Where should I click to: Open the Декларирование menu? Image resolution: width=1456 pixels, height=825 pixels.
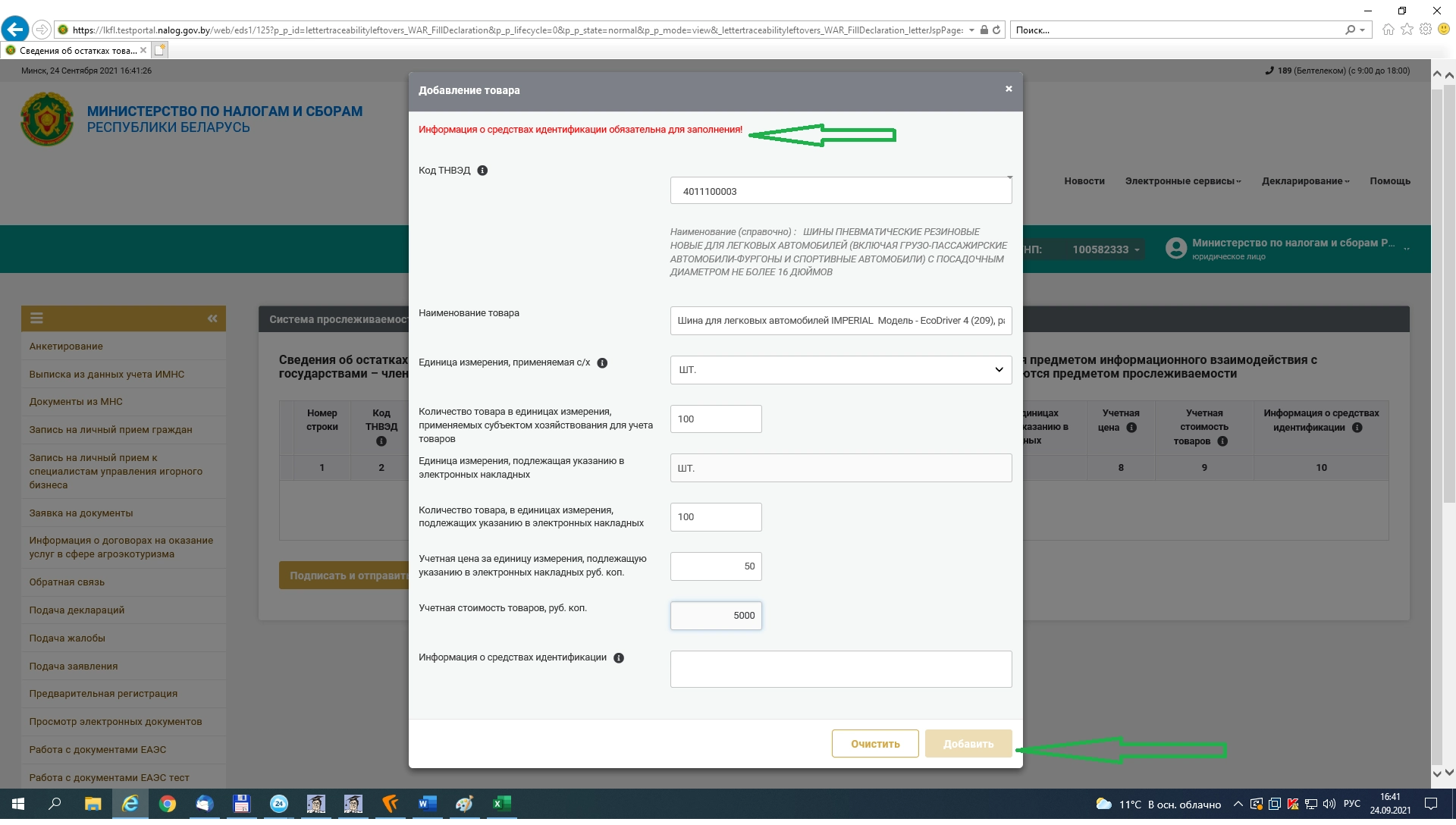(x=1305, y=181)
